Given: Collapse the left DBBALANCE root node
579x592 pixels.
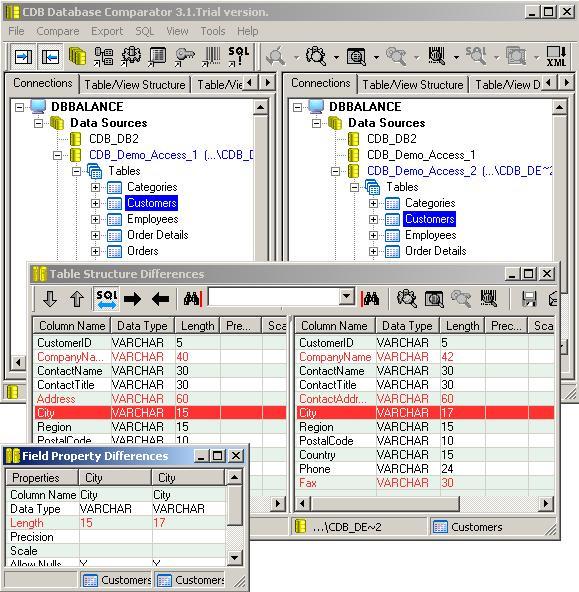Looking at the screenshot, I should (x=19, y=108).
